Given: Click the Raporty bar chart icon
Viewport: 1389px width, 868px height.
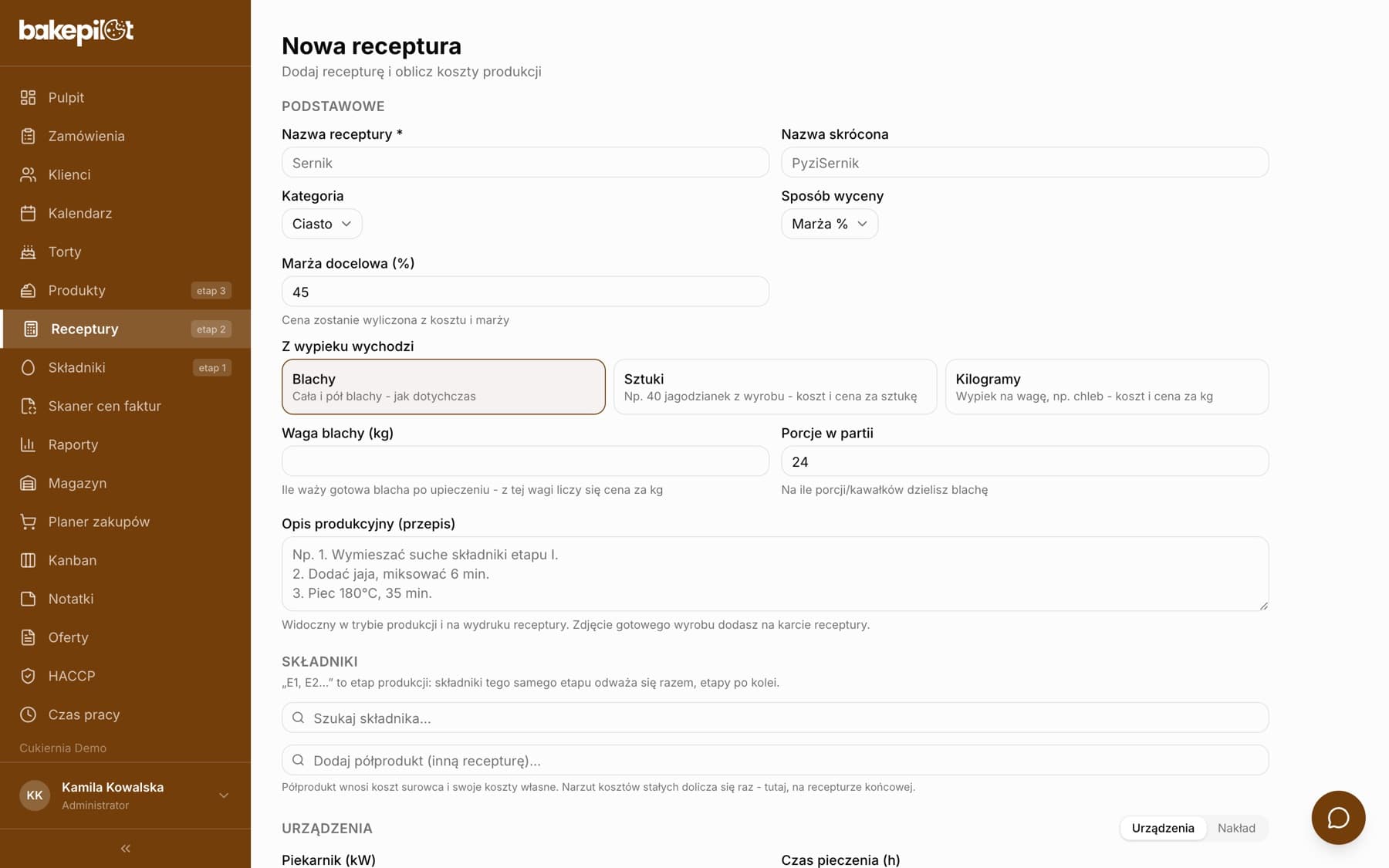Looking at the screenshot, I should [x=29, y=444].
